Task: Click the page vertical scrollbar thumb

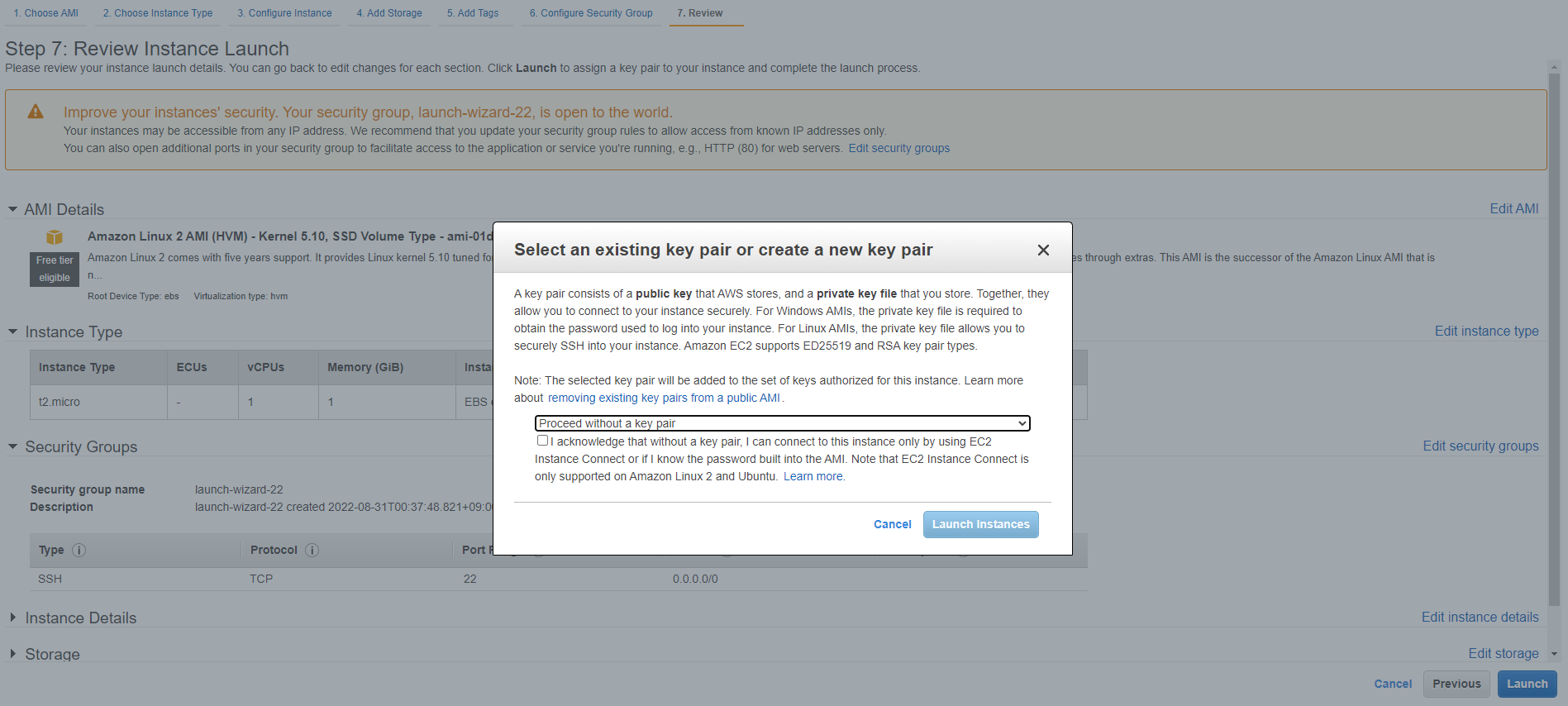Action: (1554, 339)
